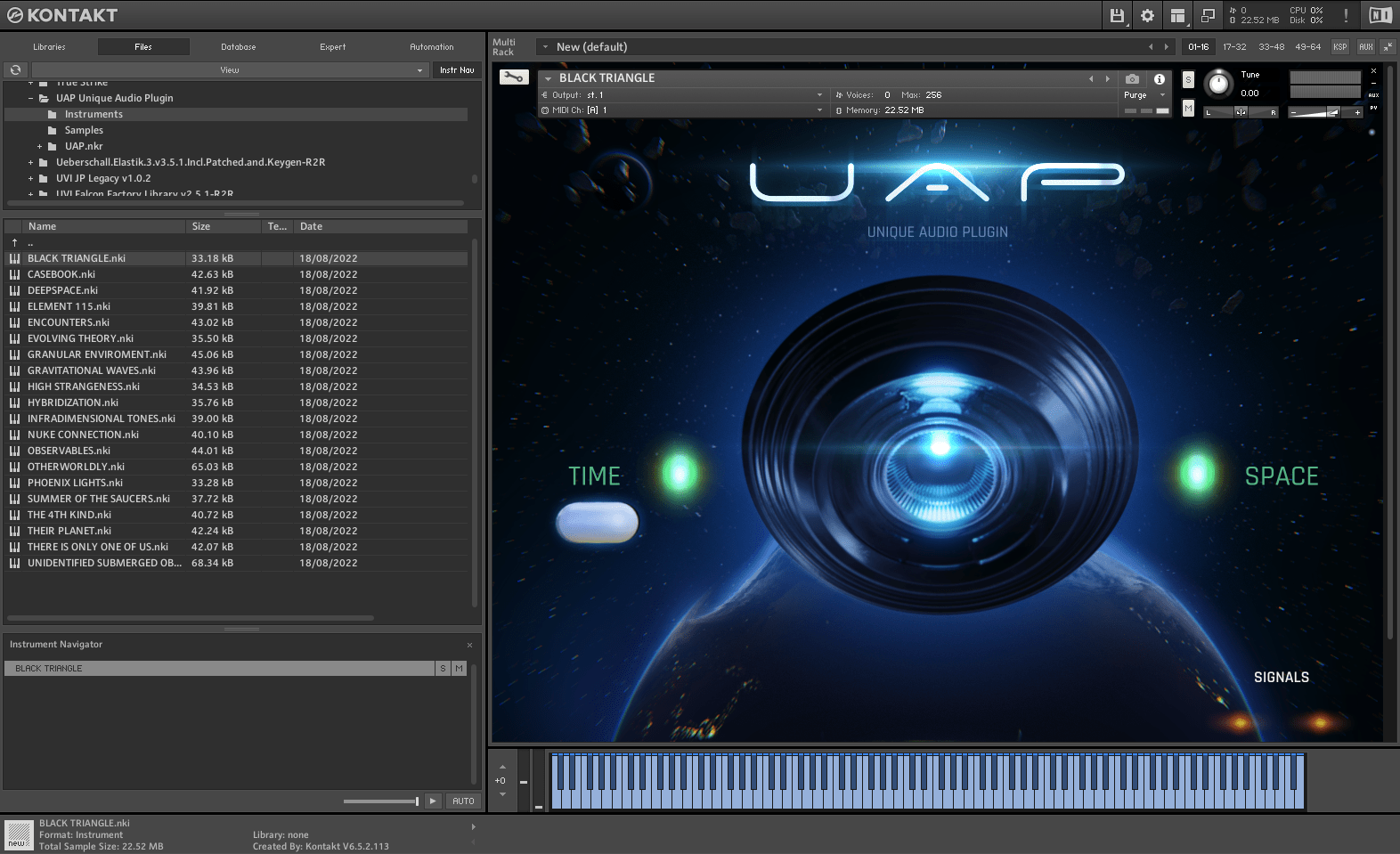Click the L-R pan slider

[x=1241, y=112]
